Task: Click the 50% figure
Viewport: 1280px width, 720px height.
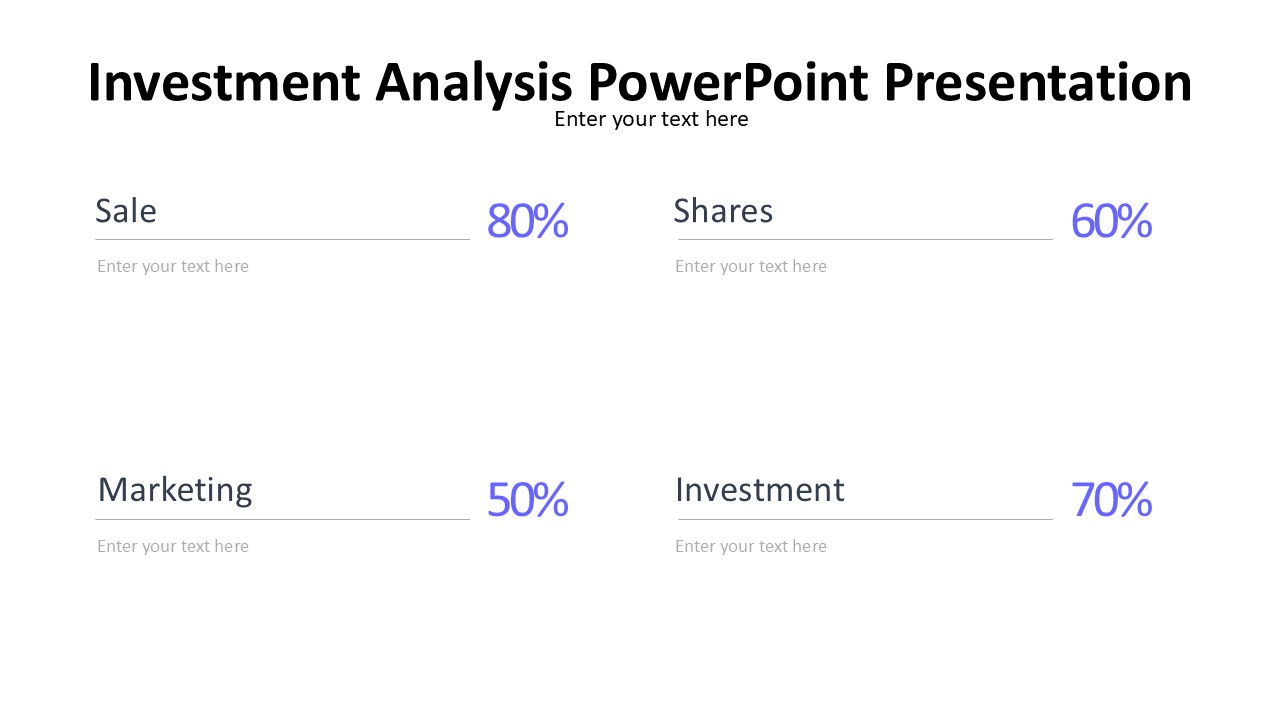Action: click(527, 500)
